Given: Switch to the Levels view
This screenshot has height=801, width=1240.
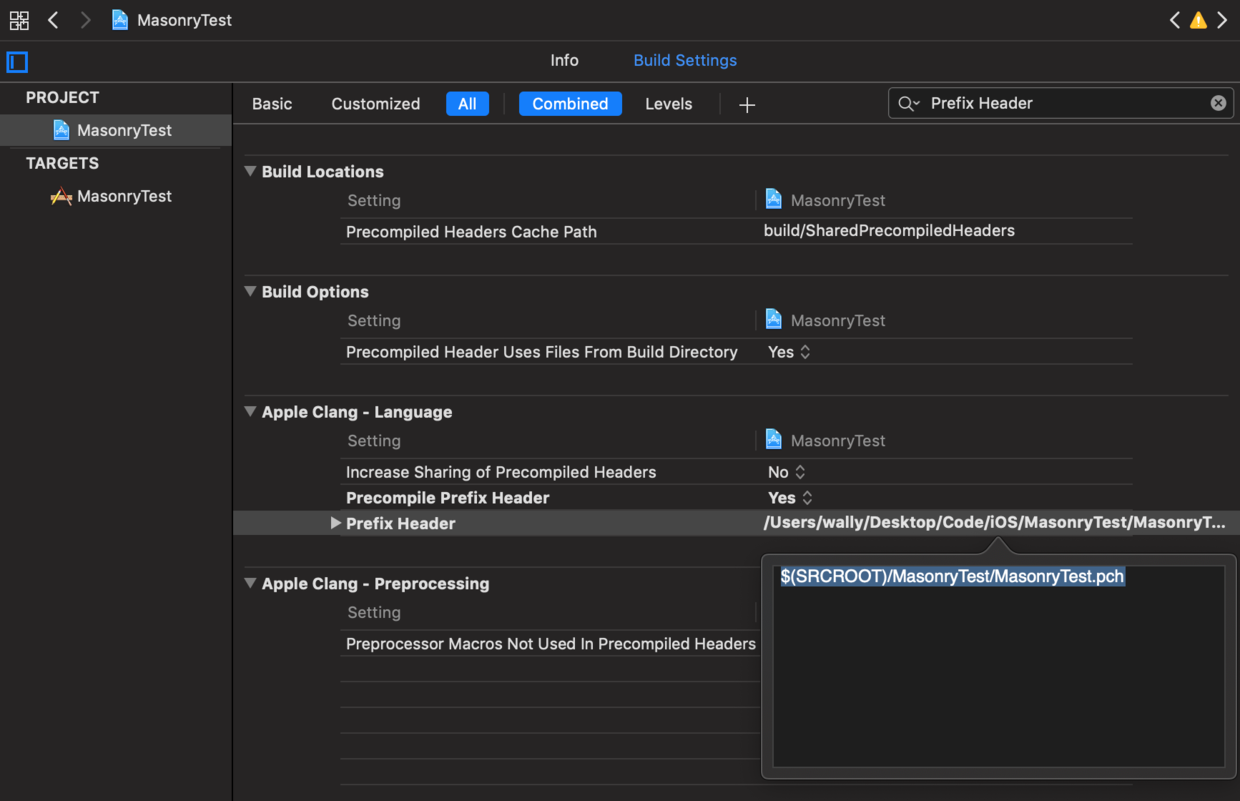Looking at the screenshot, I should [668, 104].
